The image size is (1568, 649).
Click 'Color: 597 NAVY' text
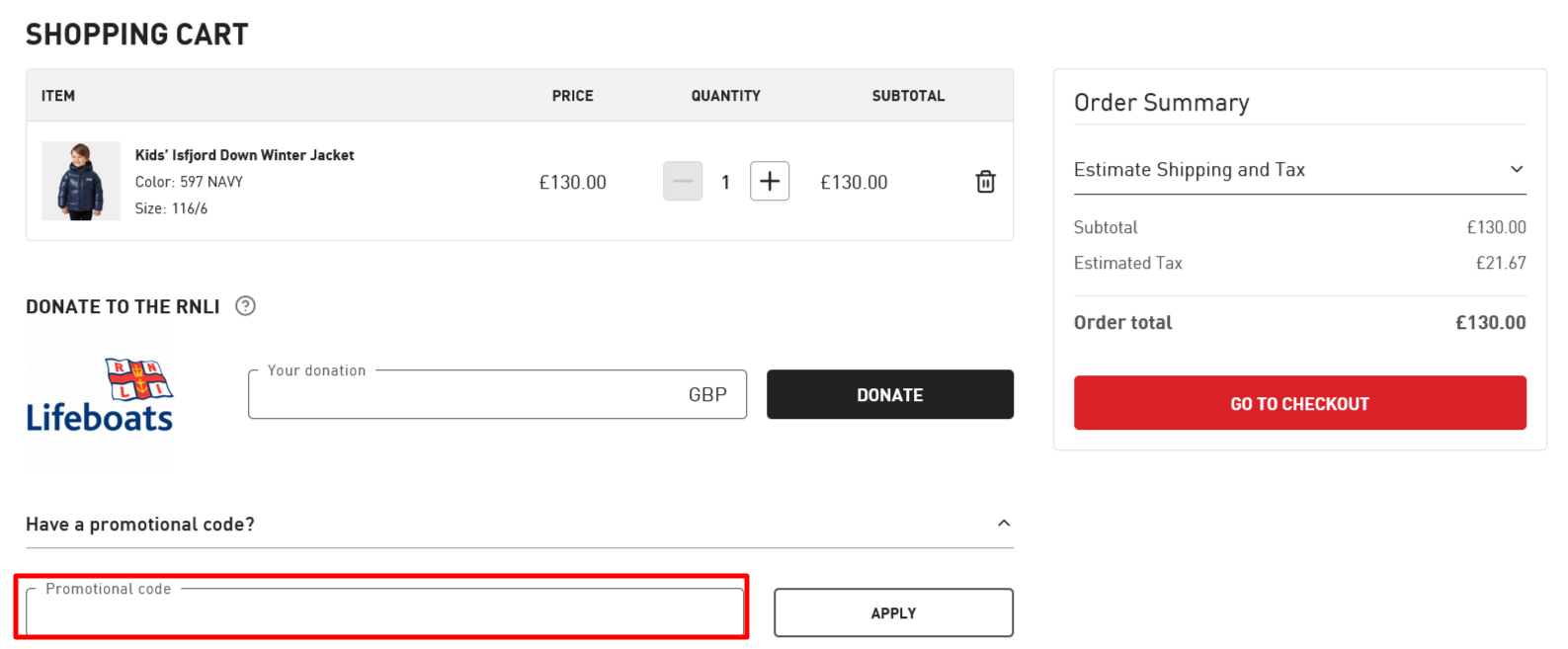189,182
